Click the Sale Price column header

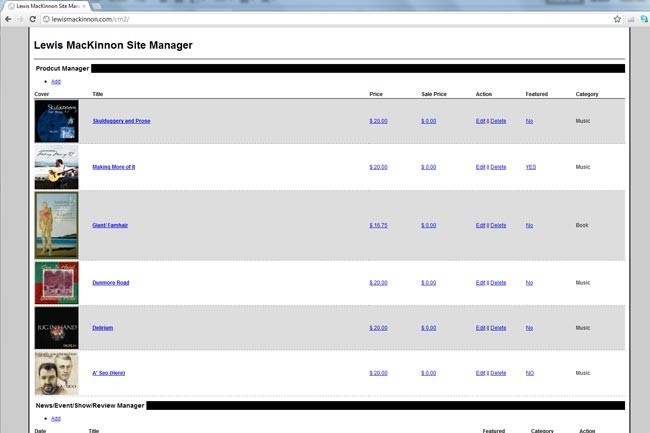click(434, 94)
